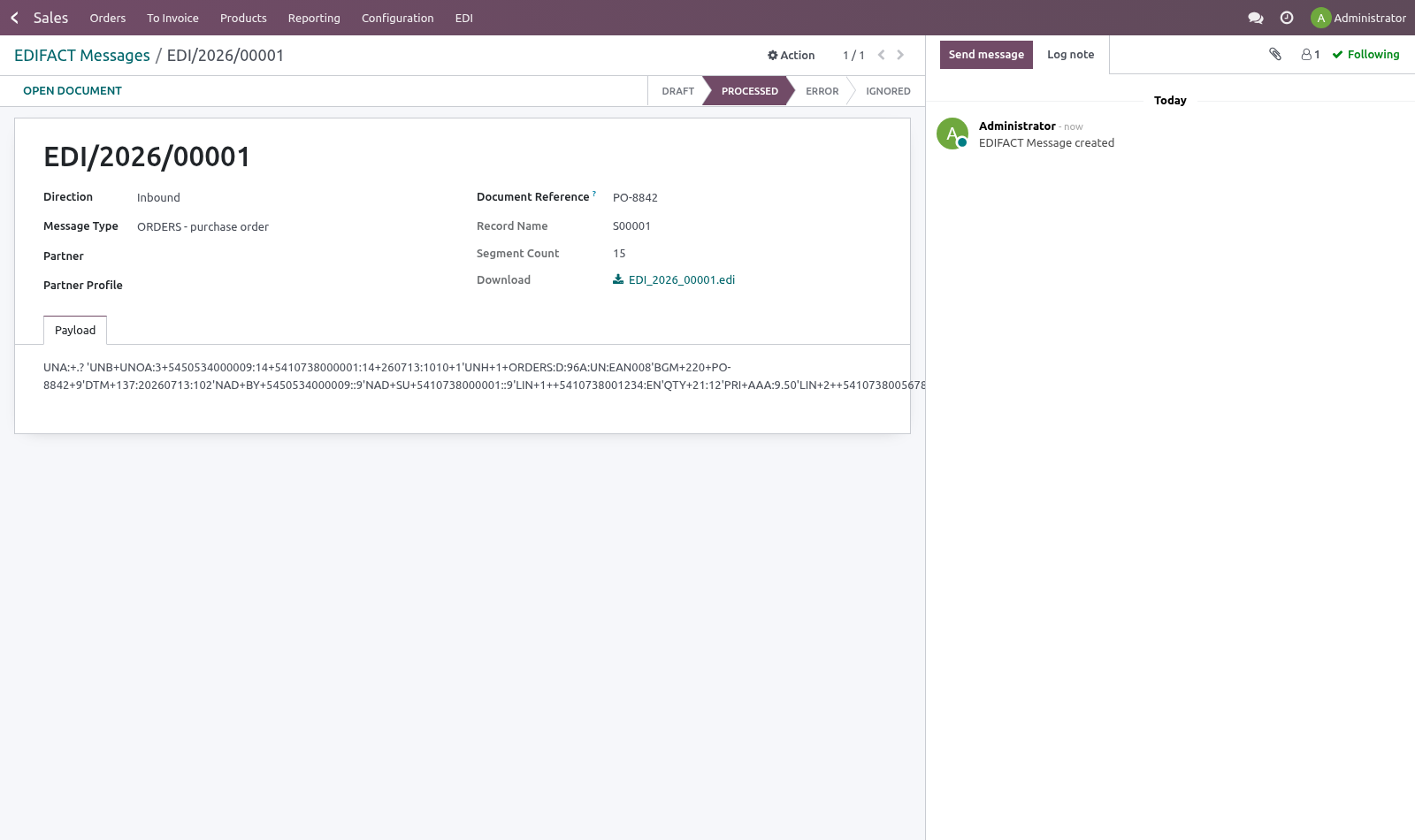
Task: Expand the Configuration menu
Action: pyautogui.click(x=397, y=18)
